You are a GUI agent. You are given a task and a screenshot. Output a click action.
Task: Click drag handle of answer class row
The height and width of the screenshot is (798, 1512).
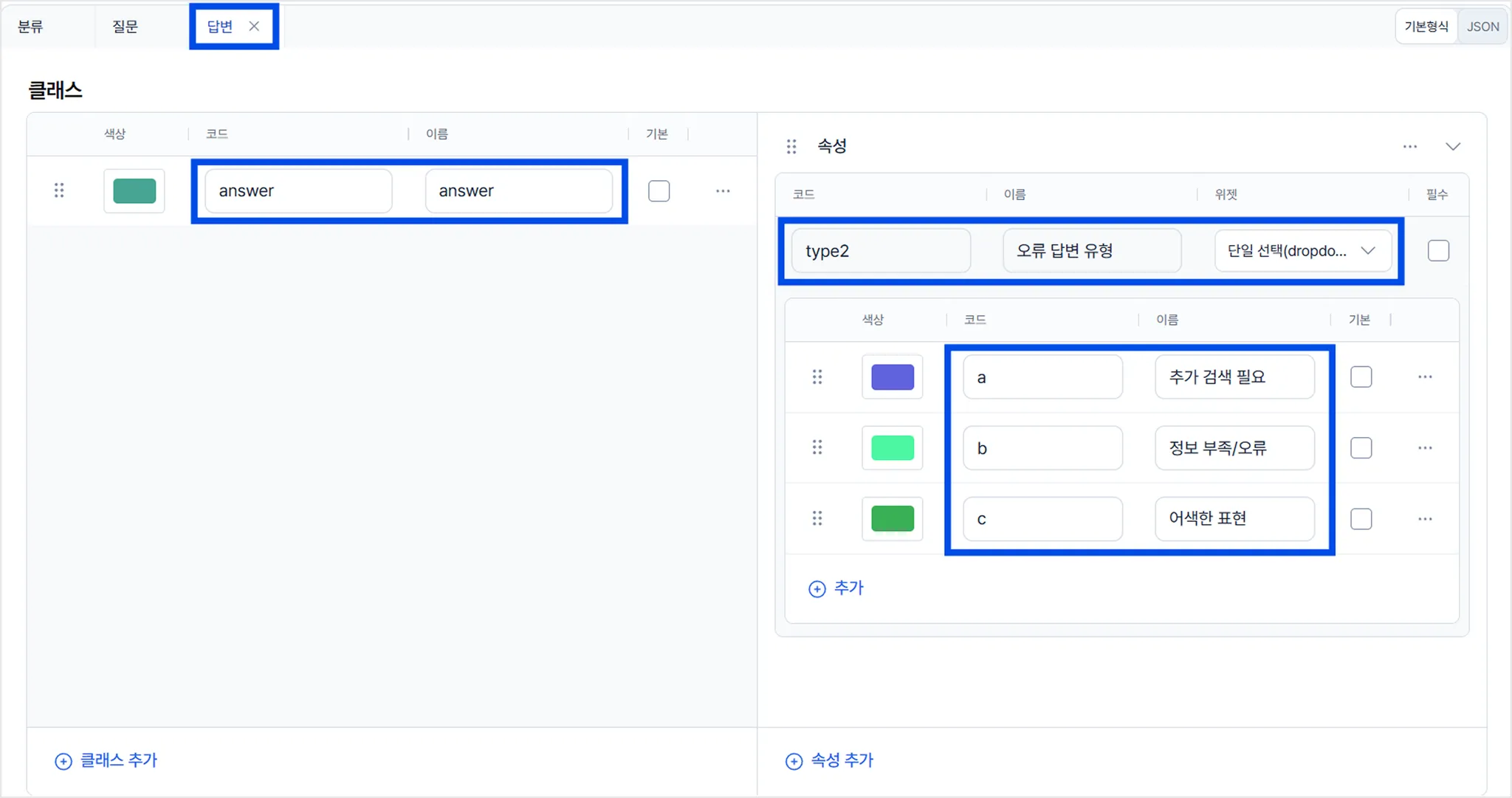point(59,190)
